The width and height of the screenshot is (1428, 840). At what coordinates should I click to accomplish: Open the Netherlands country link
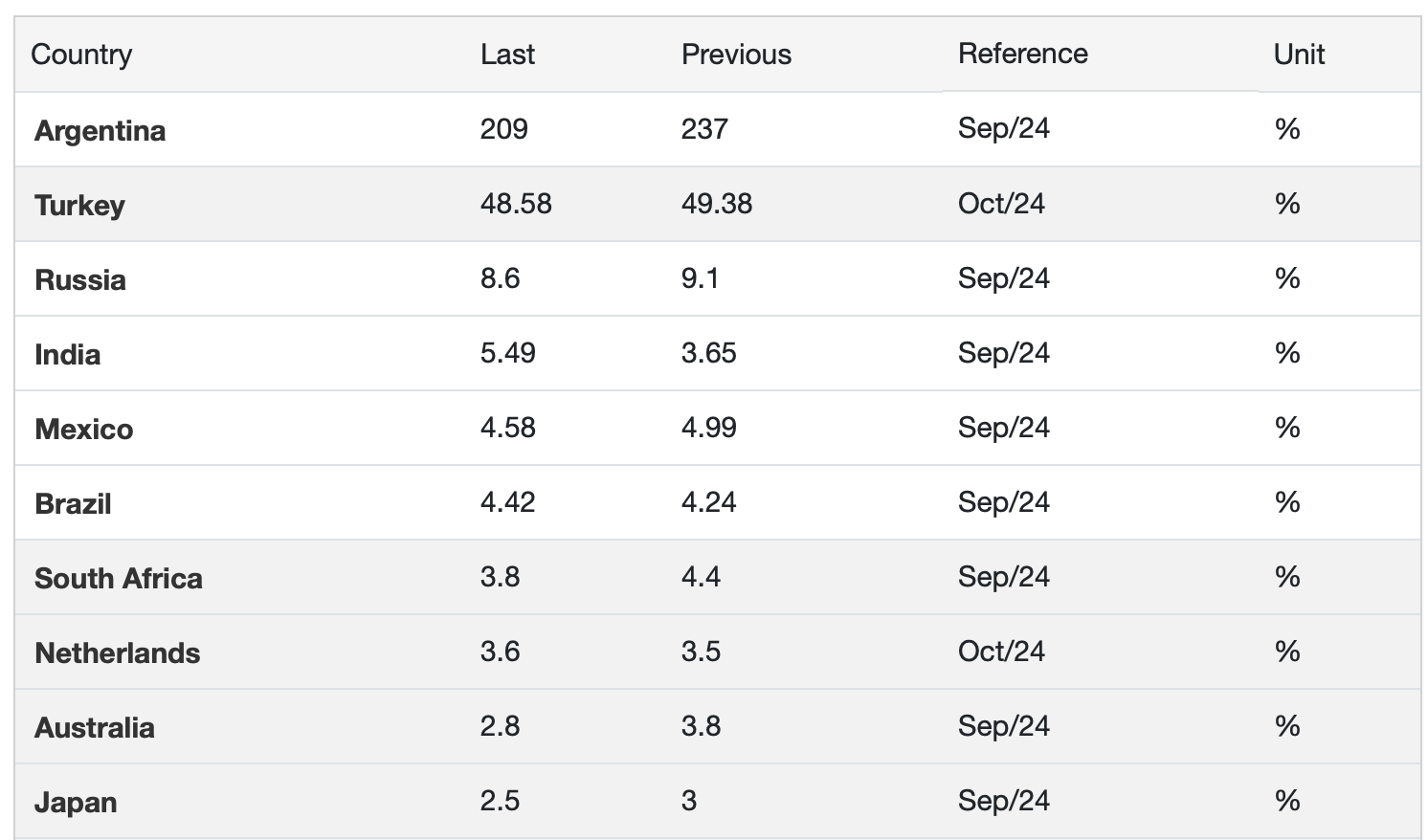(x=117, y=652)
